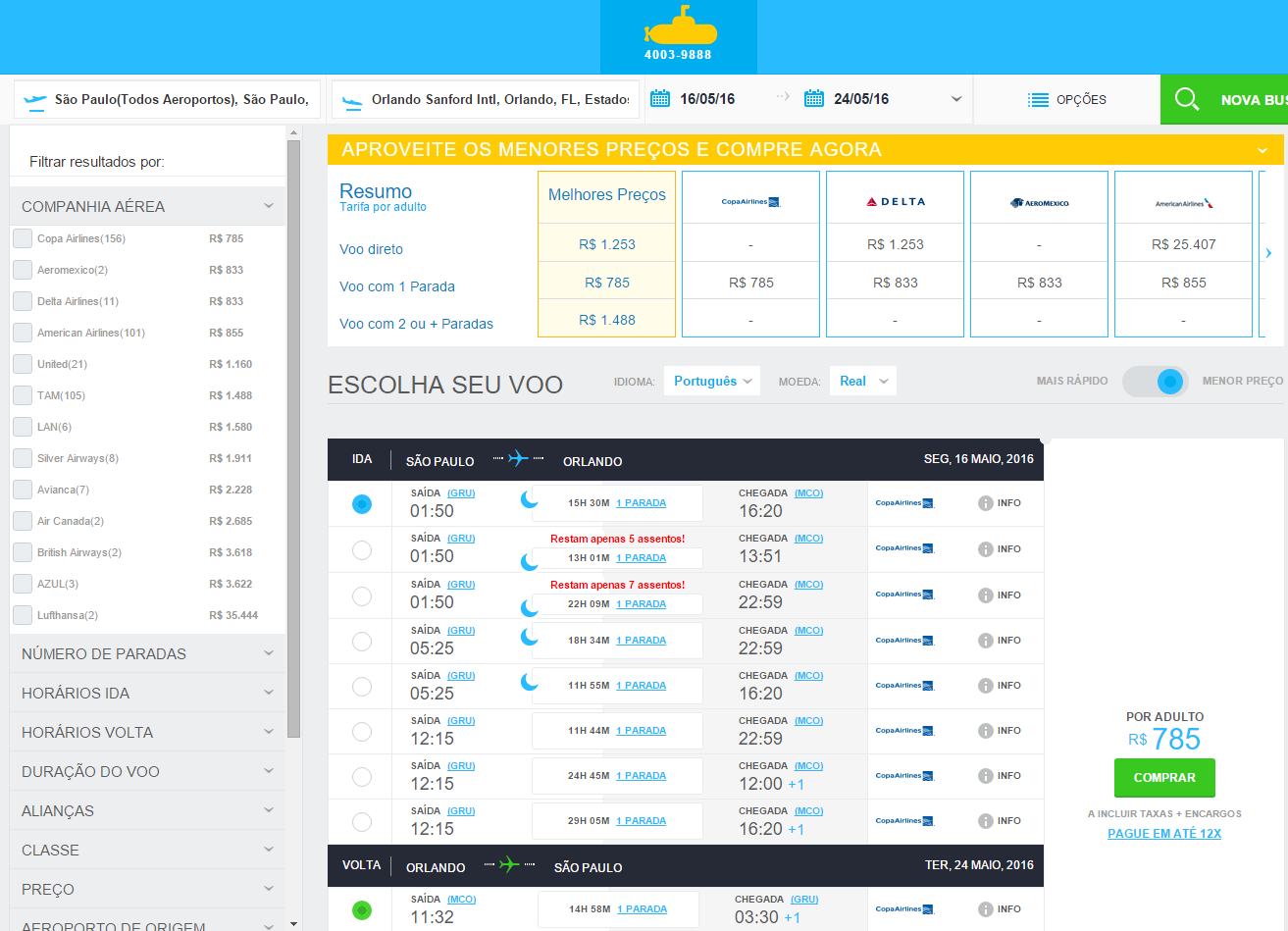Select the 12:15 flight with 11H 44M duration
Viewport: 1288px width, 931px height.
click(362, 731)
